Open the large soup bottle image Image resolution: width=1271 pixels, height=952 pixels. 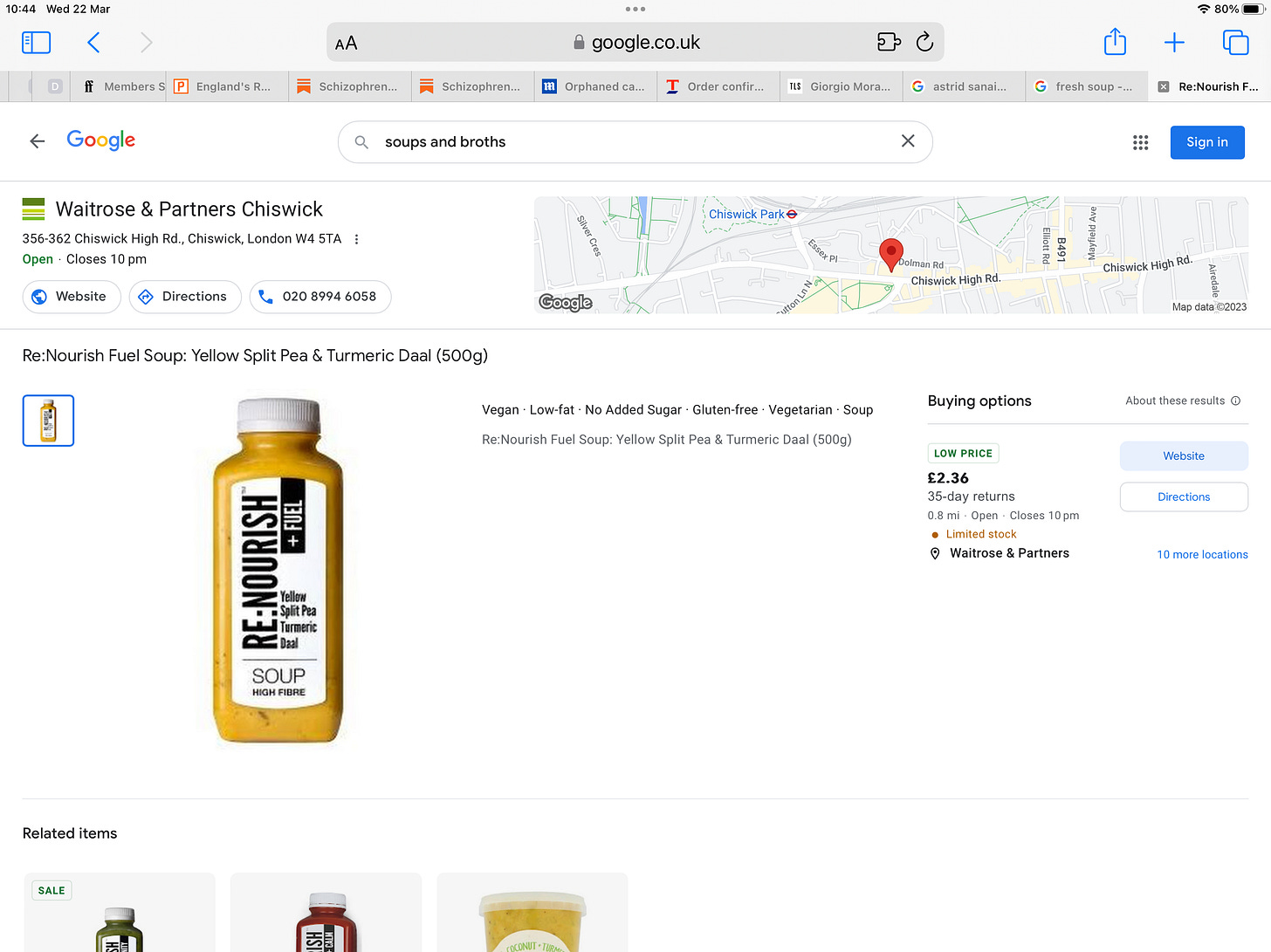click(278, 571)
